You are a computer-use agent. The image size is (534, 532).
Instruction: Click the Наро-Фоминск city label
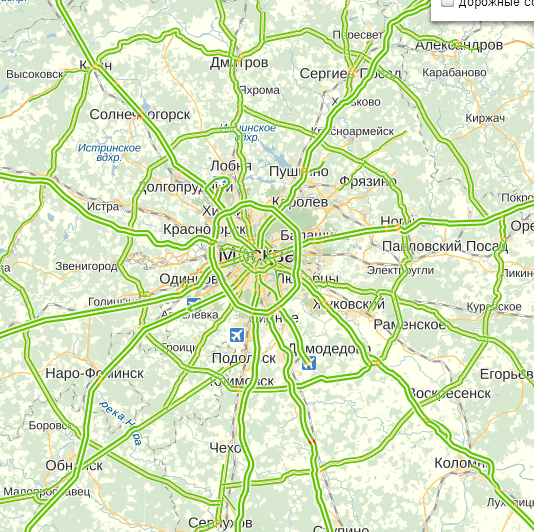pyautogui.click(x=94, y=374)
